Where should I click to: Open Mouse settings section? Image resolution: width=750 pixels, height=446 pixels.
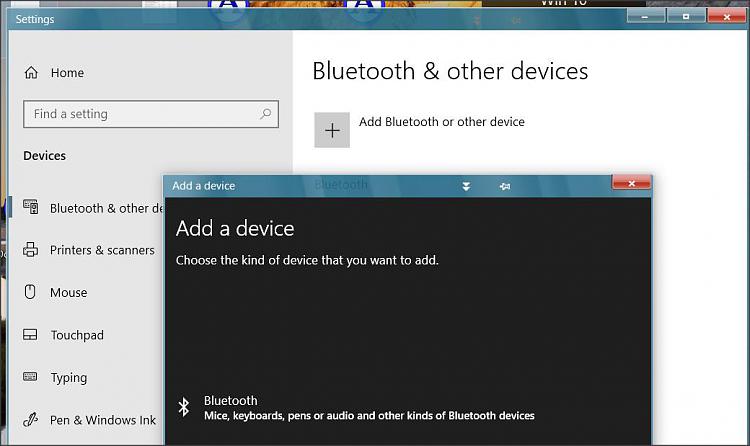click(x=55, y=292)
